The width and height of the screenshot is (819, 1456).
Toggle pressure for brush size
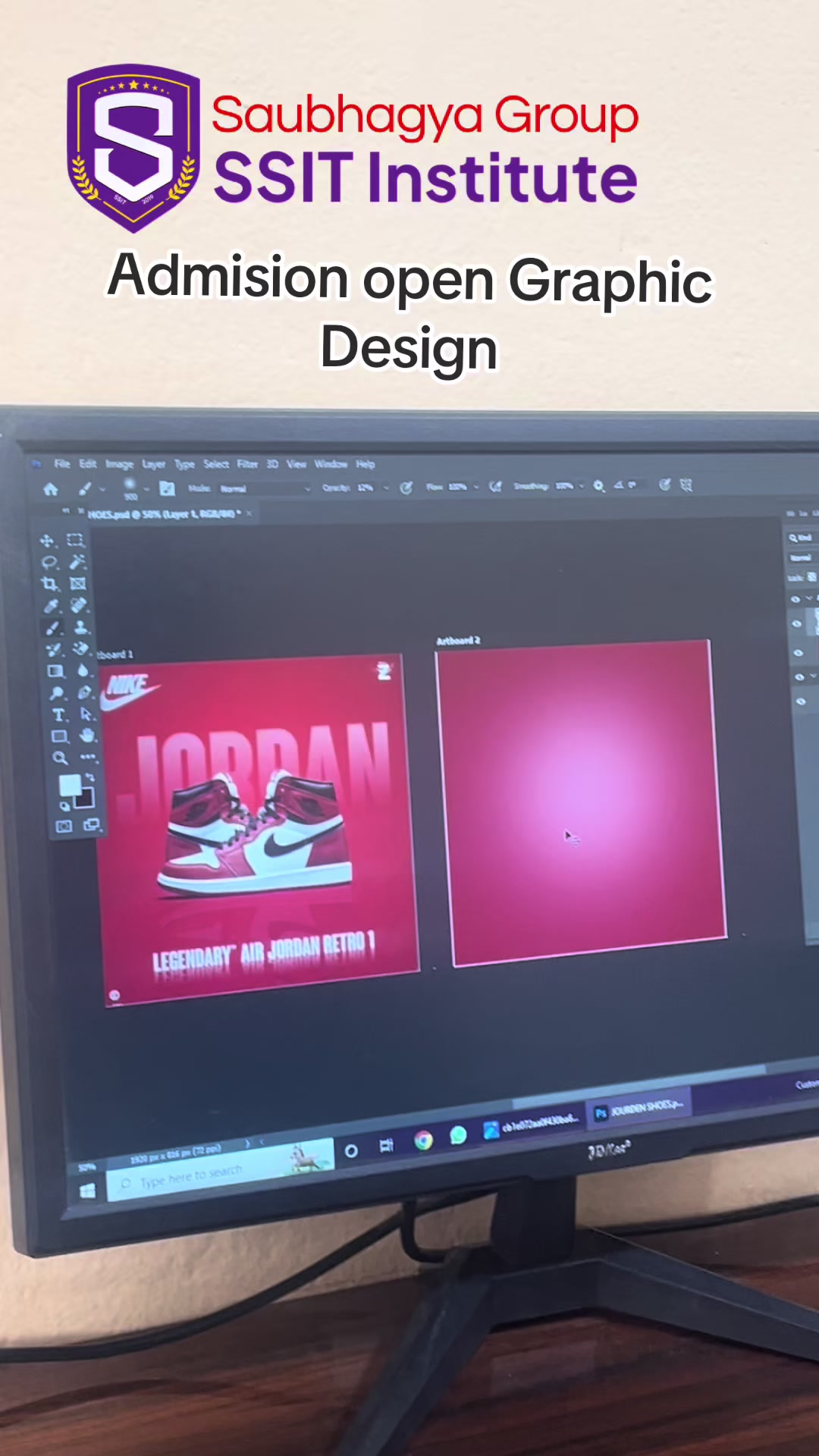(664, 485)
